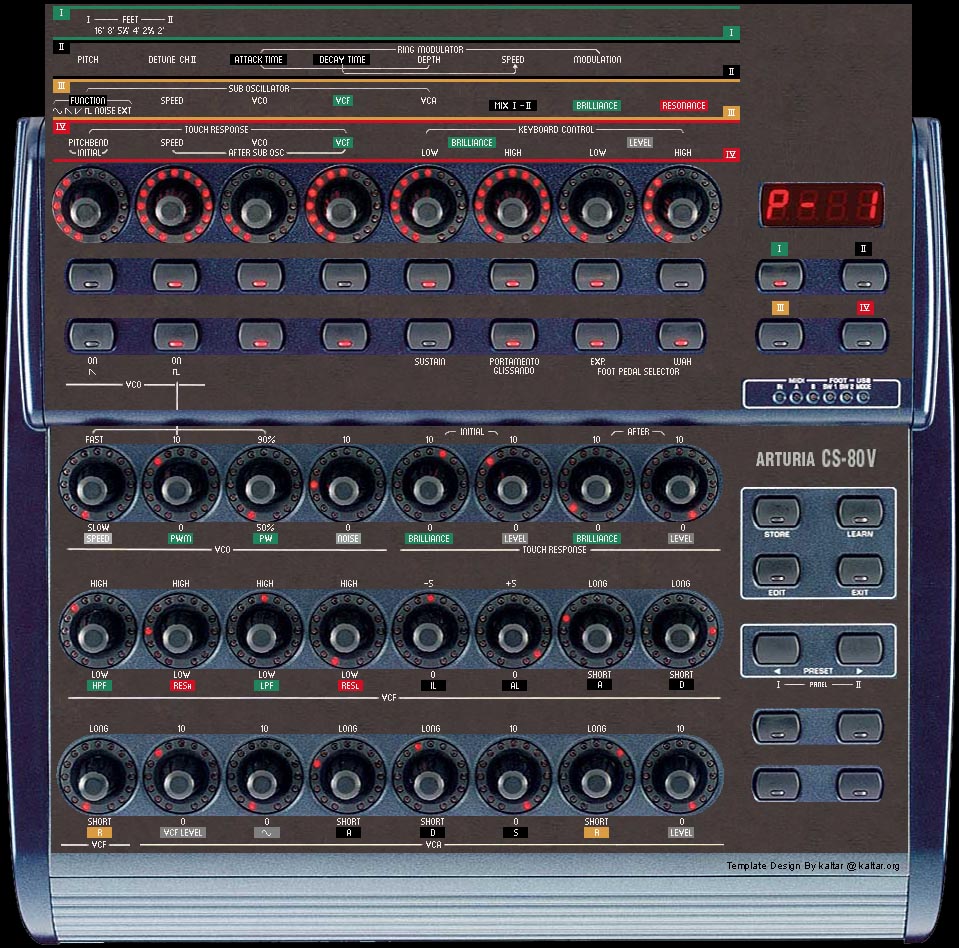Image resolution: width=959 pixels, height=948 pixels.
Task: Click the VCA sustain S knob
Action: pyautogui.click(x=514, y=777)
